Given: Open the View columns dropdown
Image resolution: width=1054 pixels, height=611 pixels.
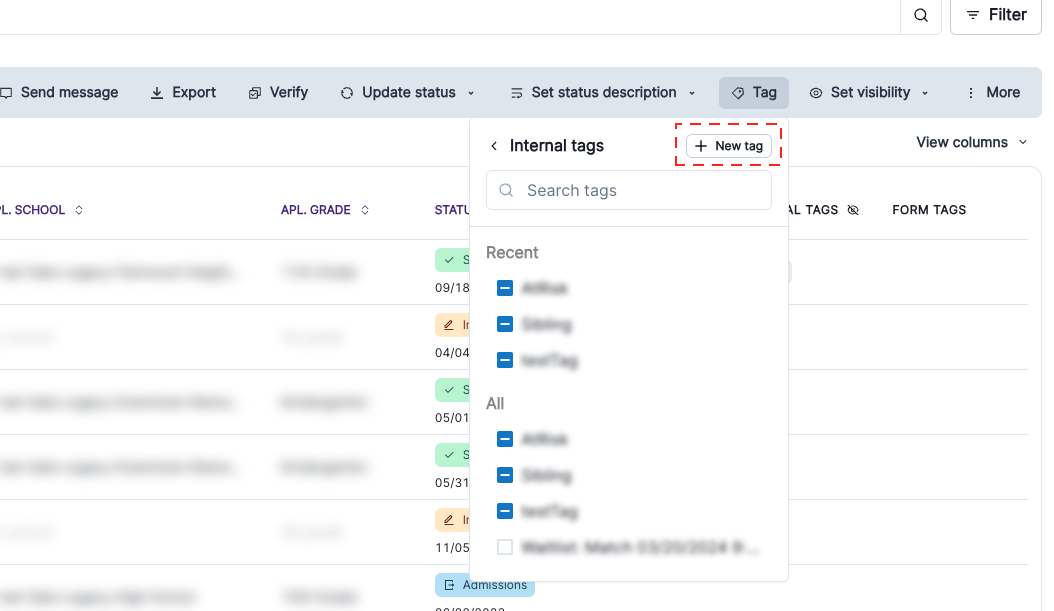Looking at the screenshot, I should pos(970,142).
